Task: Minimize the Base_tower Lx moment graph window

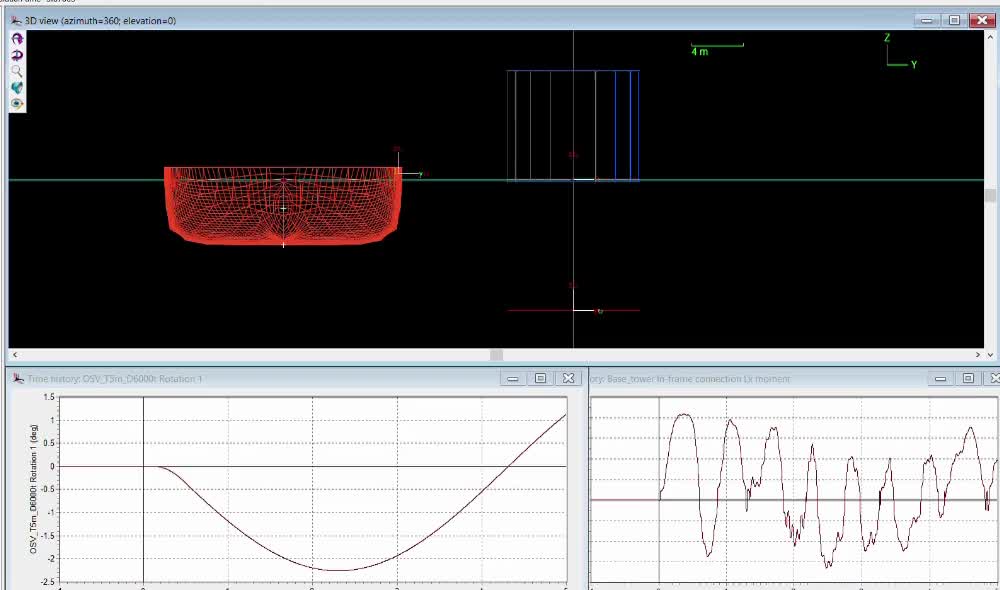Action: [940, 379]
